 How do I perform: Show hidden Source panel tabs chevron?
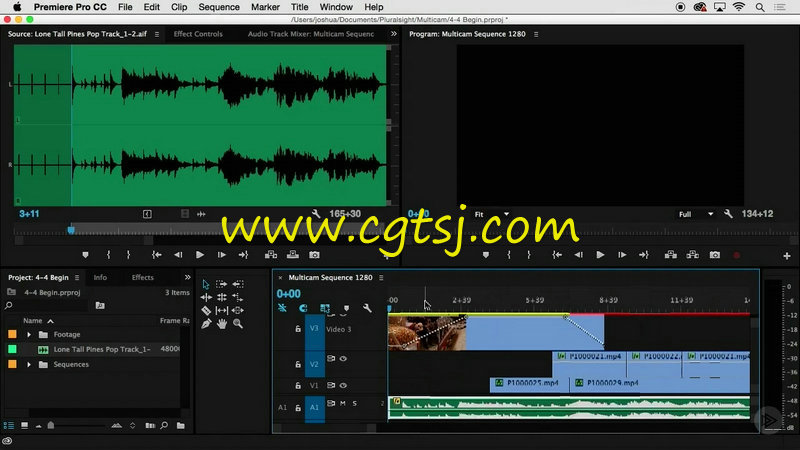[394, 34]
